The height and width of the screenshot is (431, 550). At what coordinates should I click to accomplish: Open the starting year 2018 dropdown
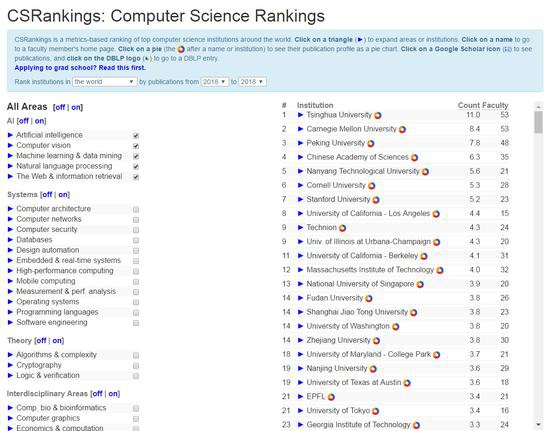[215, 82]
